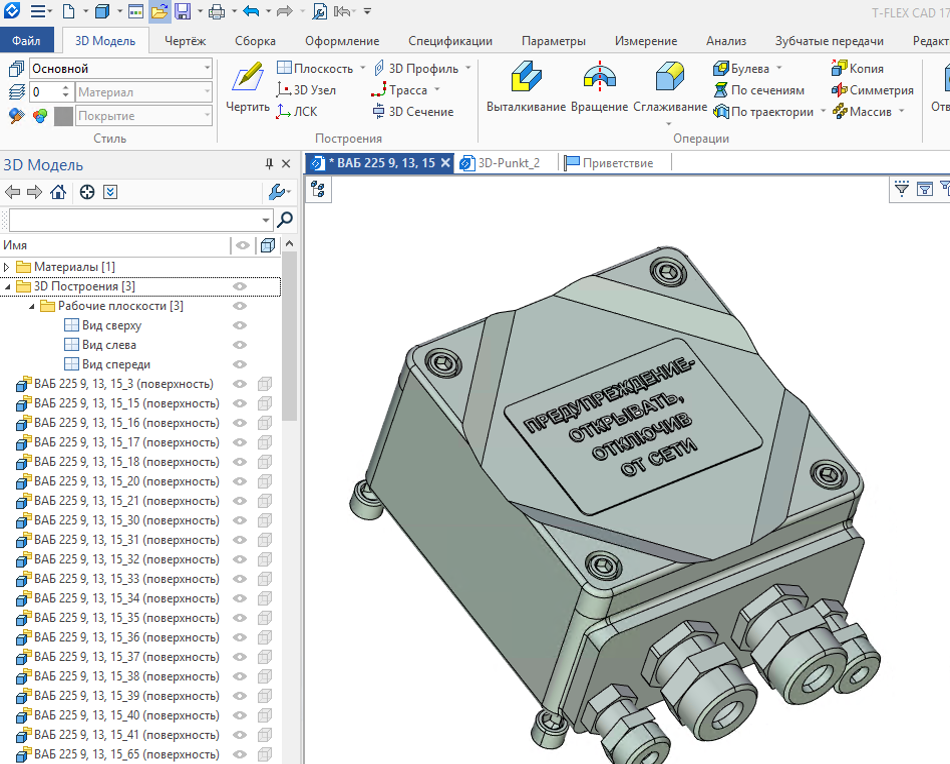Open the Основной style dropdown
The height and width of the screenshot is (764, 950).
[207, 69]
